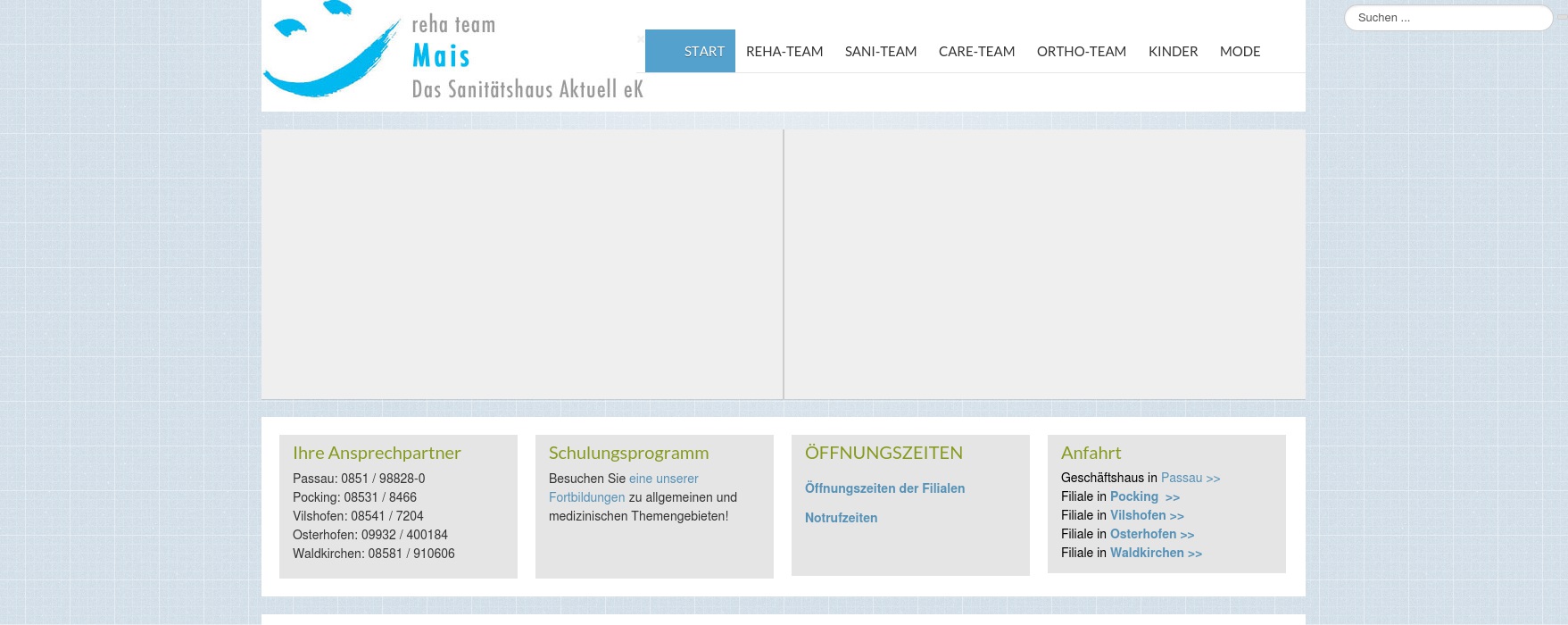Screen dimensions: 1568x625
Task: Go to the CARE-TEAM section
Action: coord(976,52)
